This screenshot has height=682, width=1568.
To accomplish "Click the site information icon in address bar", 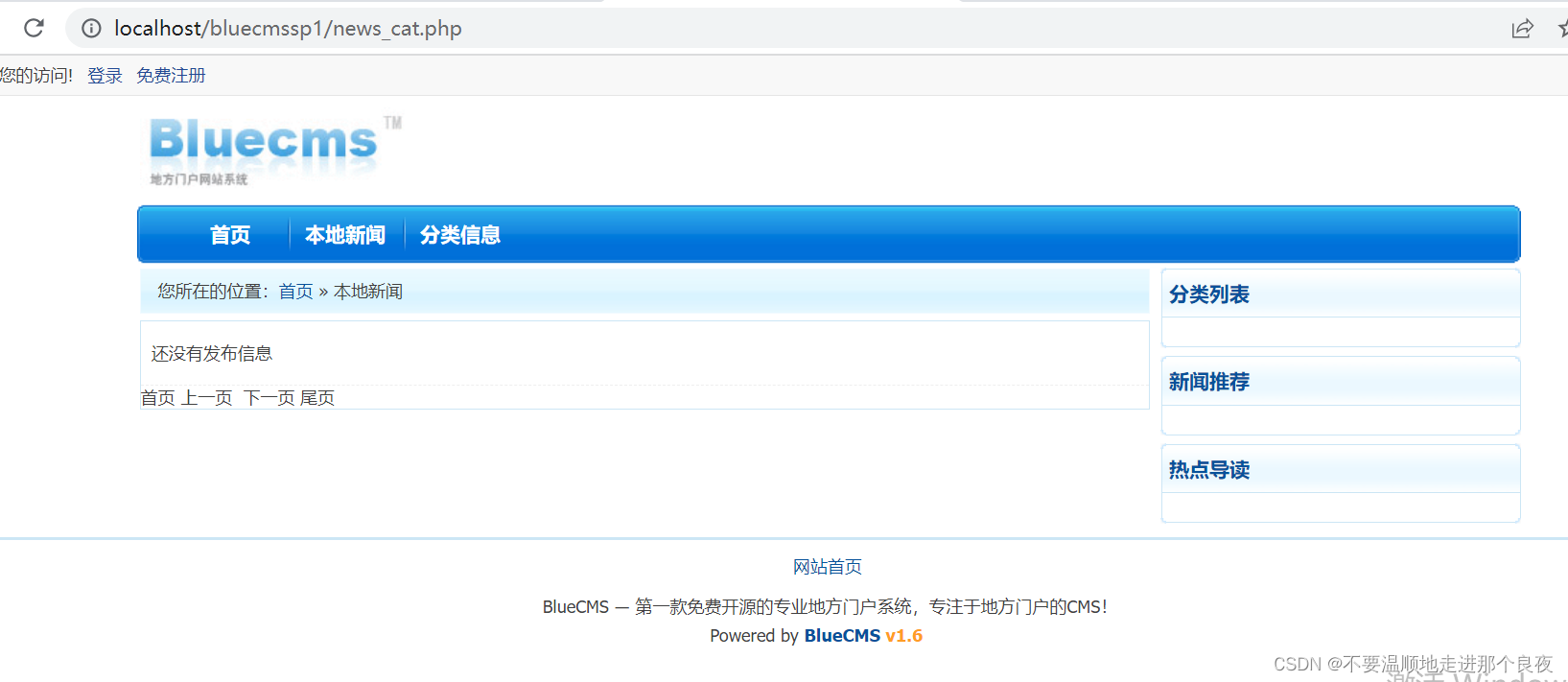I will pos(91,29).
